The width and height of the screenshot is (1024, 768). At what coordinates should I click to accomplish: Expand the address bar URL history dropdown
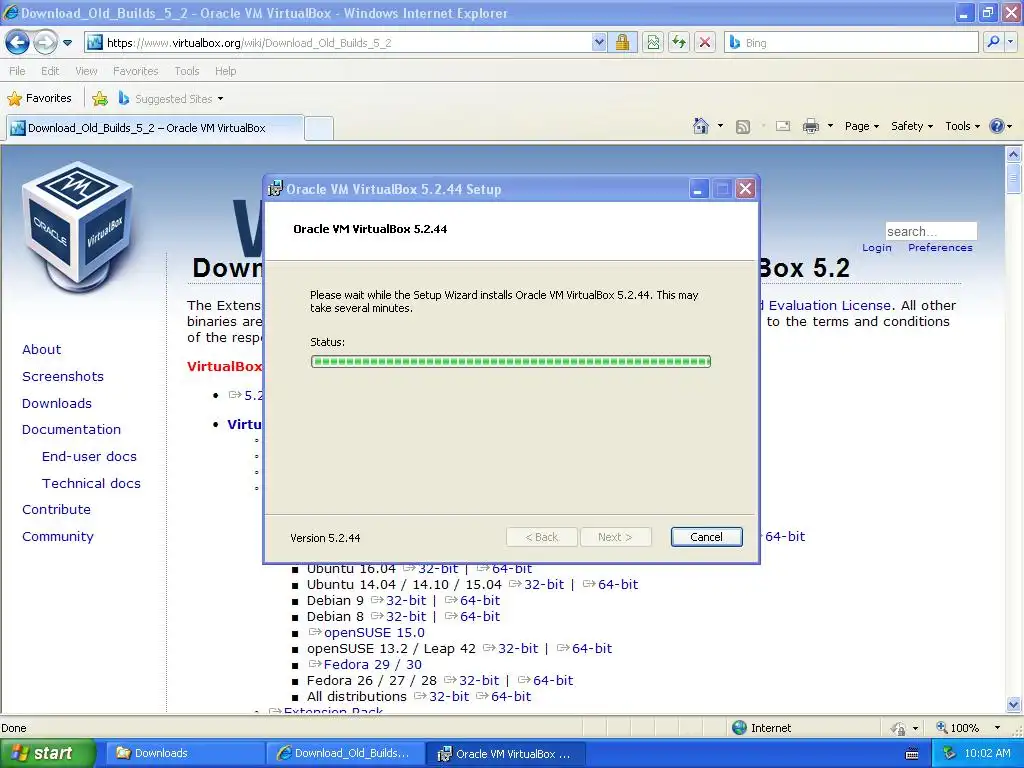599,43
